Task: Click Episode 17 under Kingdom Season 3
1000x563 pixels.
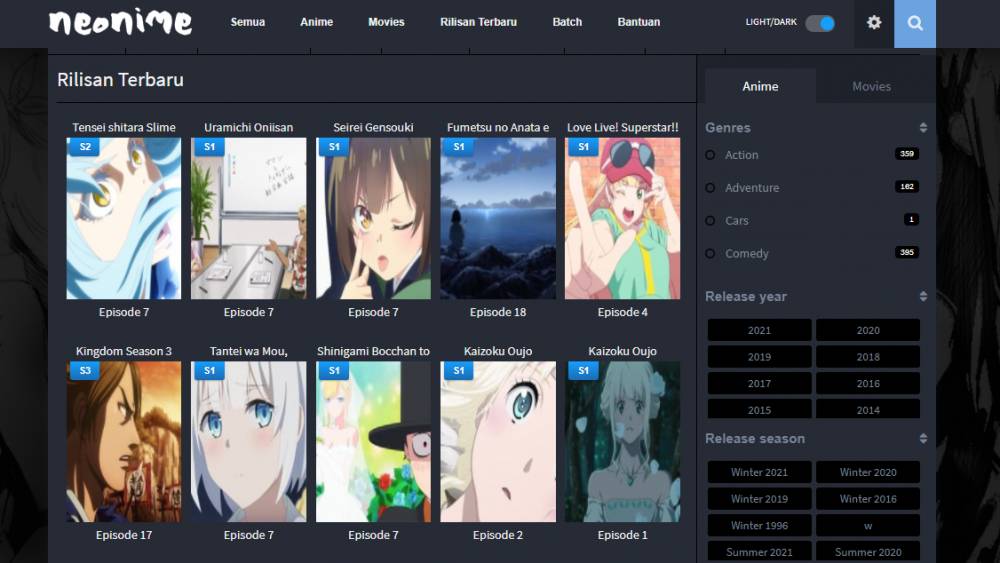Action: pyautogui.click(x=124, y=535)
